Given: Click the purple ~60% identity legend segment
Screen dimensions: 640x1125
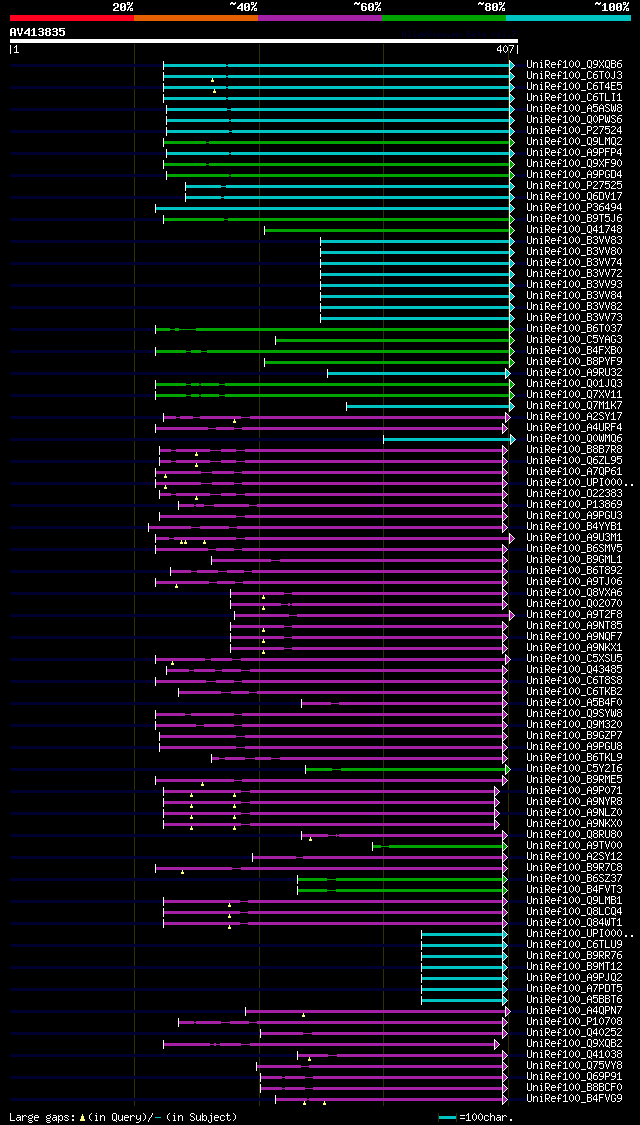Looking at the screenshot, I should tap(320, 17).
